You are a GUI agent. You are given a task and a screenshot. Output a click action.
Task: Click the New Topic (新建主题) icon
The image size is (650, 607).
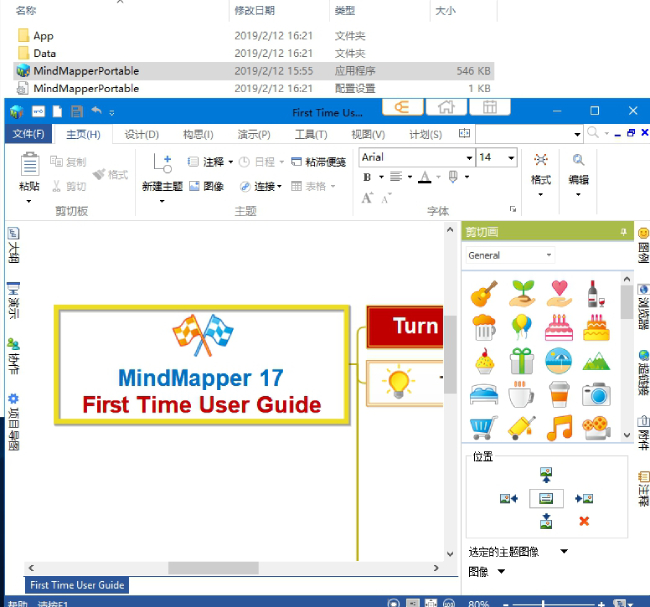coord(162,163)
